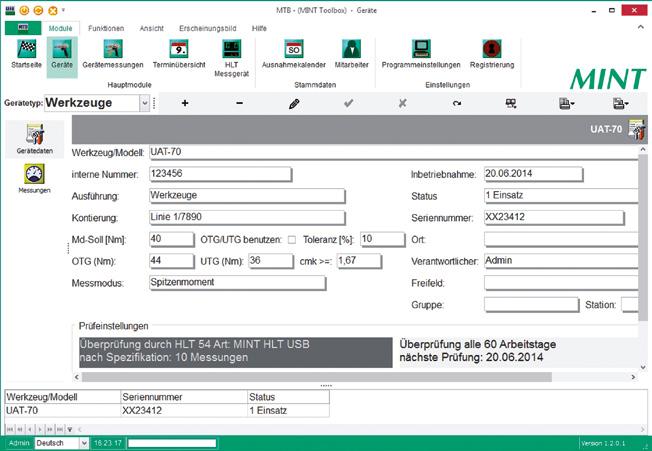Click the vertical scrollbar of form
Image resolution: width=652 pixels, height=451 pixels.
643,237
